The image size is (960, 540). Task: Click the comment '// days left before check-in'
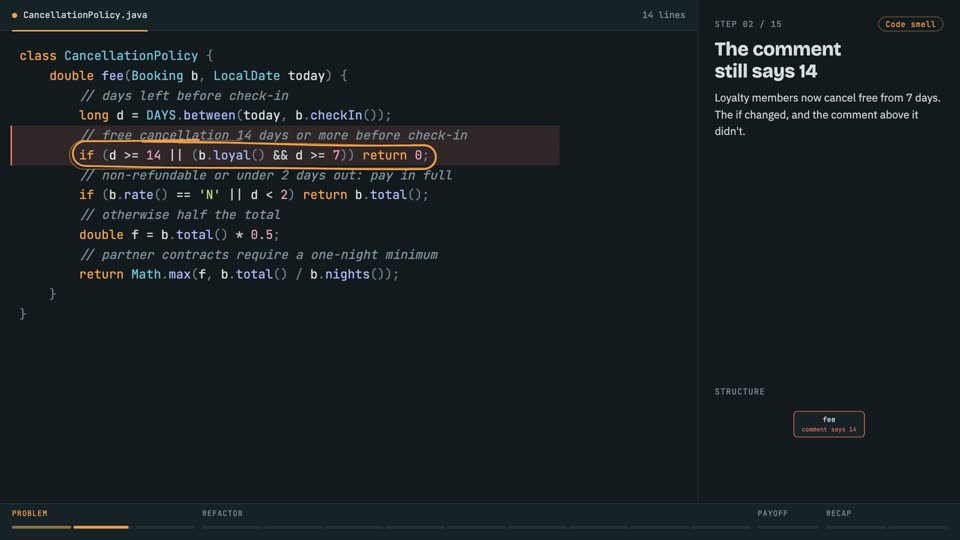184,96
